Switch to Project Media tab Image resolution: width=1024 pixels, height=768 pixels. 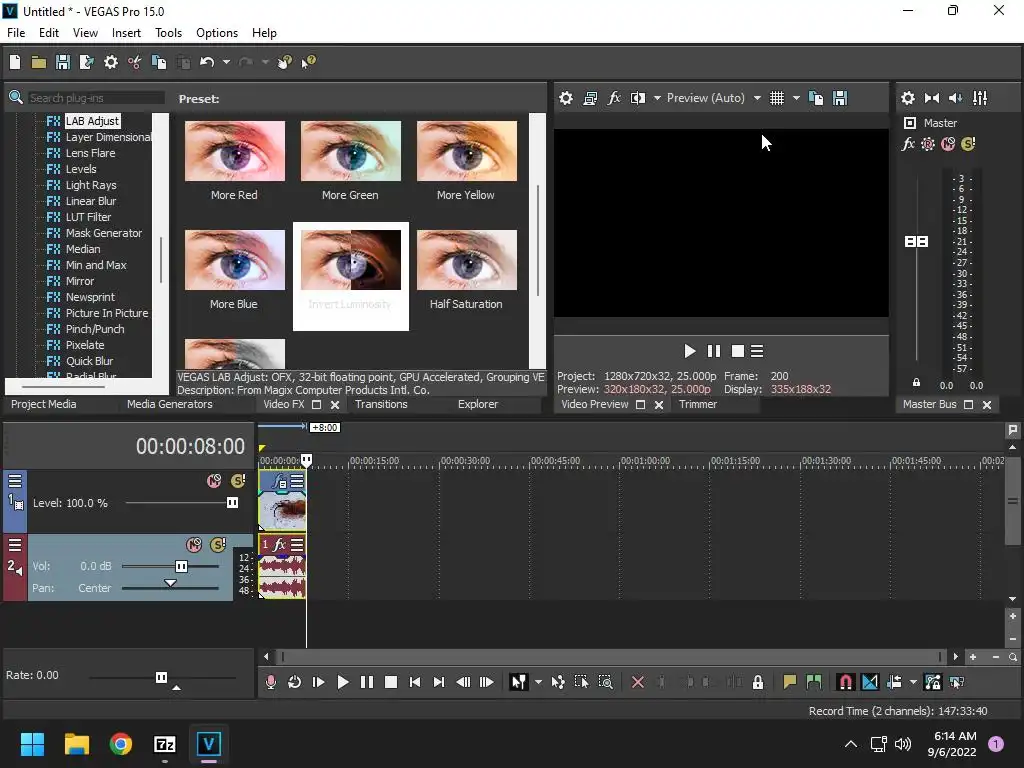pyautogui.click(x=44, y=404)
